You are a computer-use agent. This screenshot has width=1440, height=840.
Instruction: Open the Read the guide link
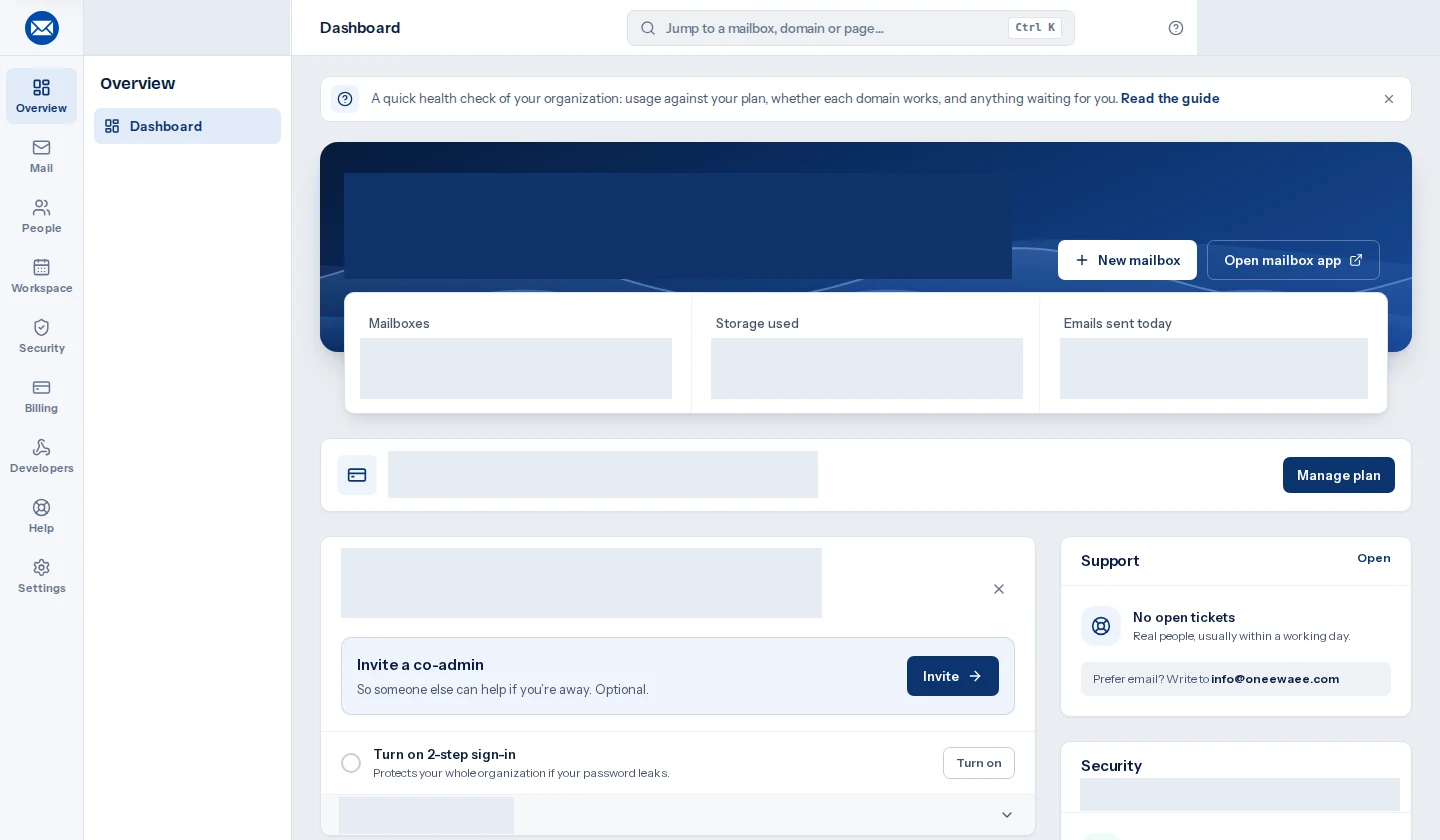pos(1170,98)
